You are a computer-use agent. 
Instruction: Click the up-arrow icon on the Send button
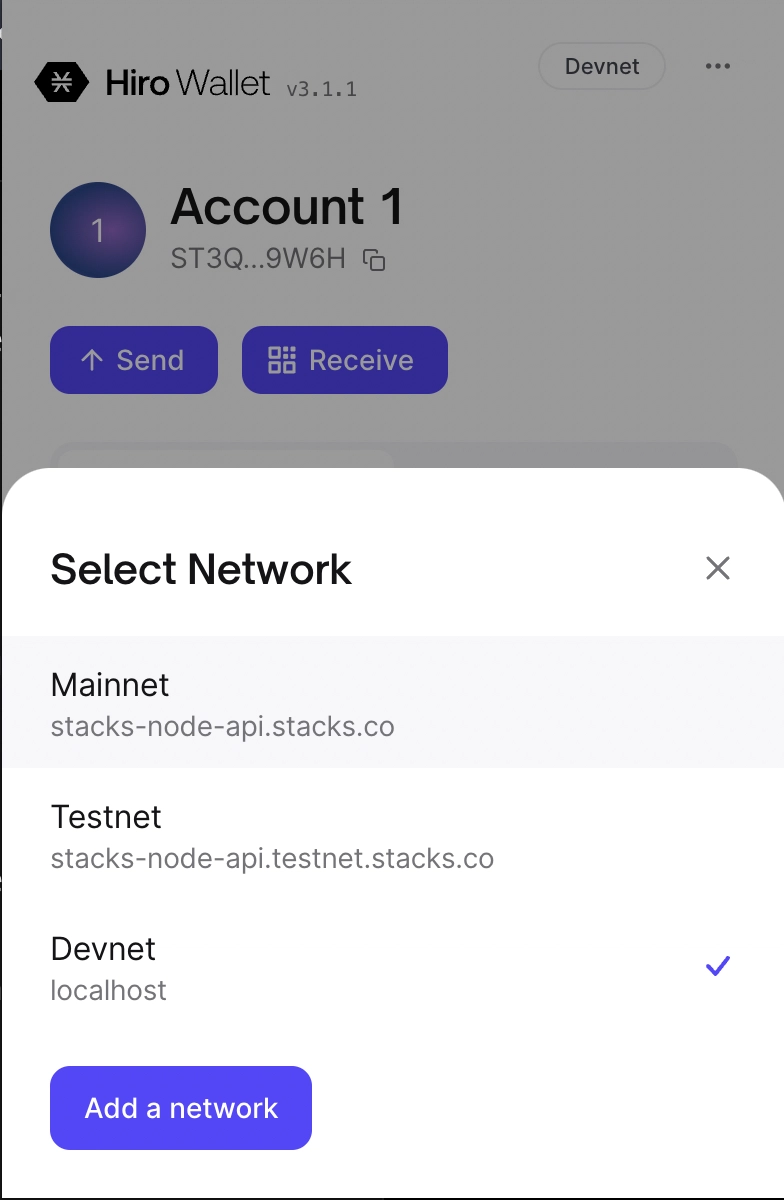tap(92, 360)
